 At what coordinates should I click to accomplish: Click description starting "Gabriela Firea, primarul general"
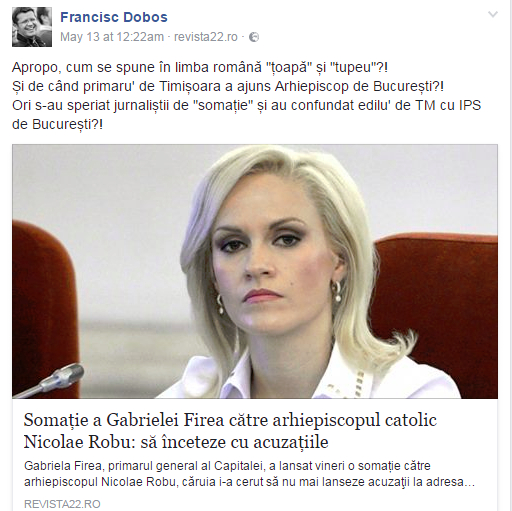227,466
